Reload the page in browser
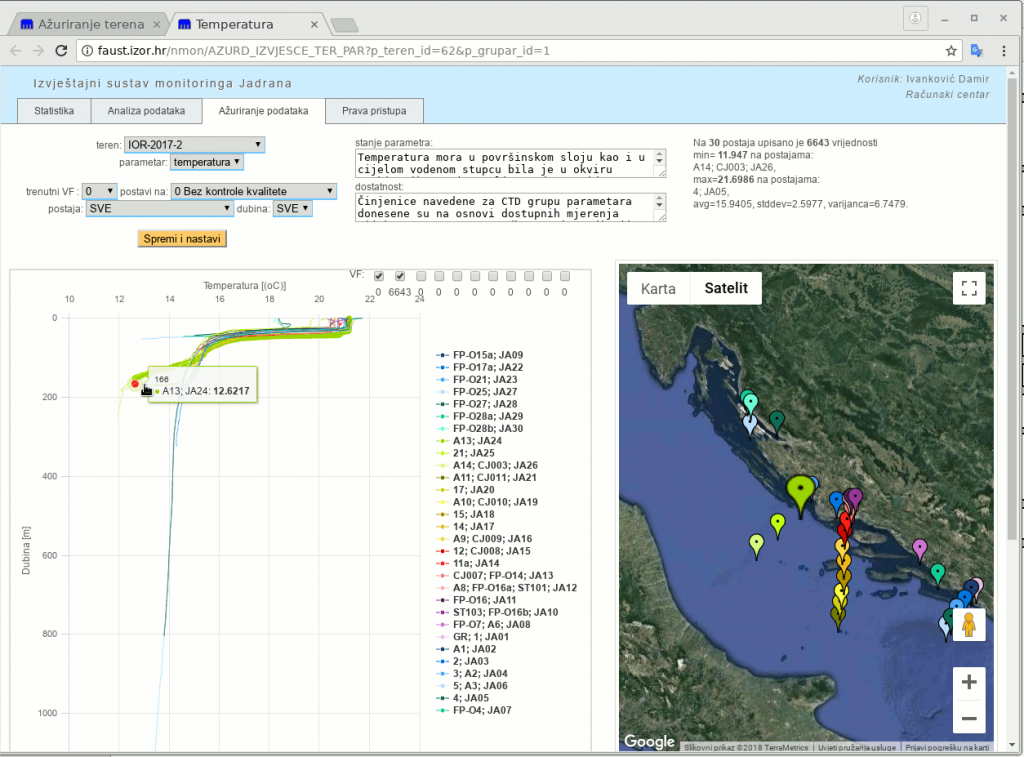The height and width of the screenshot is (757, 1024). click(x=61, y=50)
